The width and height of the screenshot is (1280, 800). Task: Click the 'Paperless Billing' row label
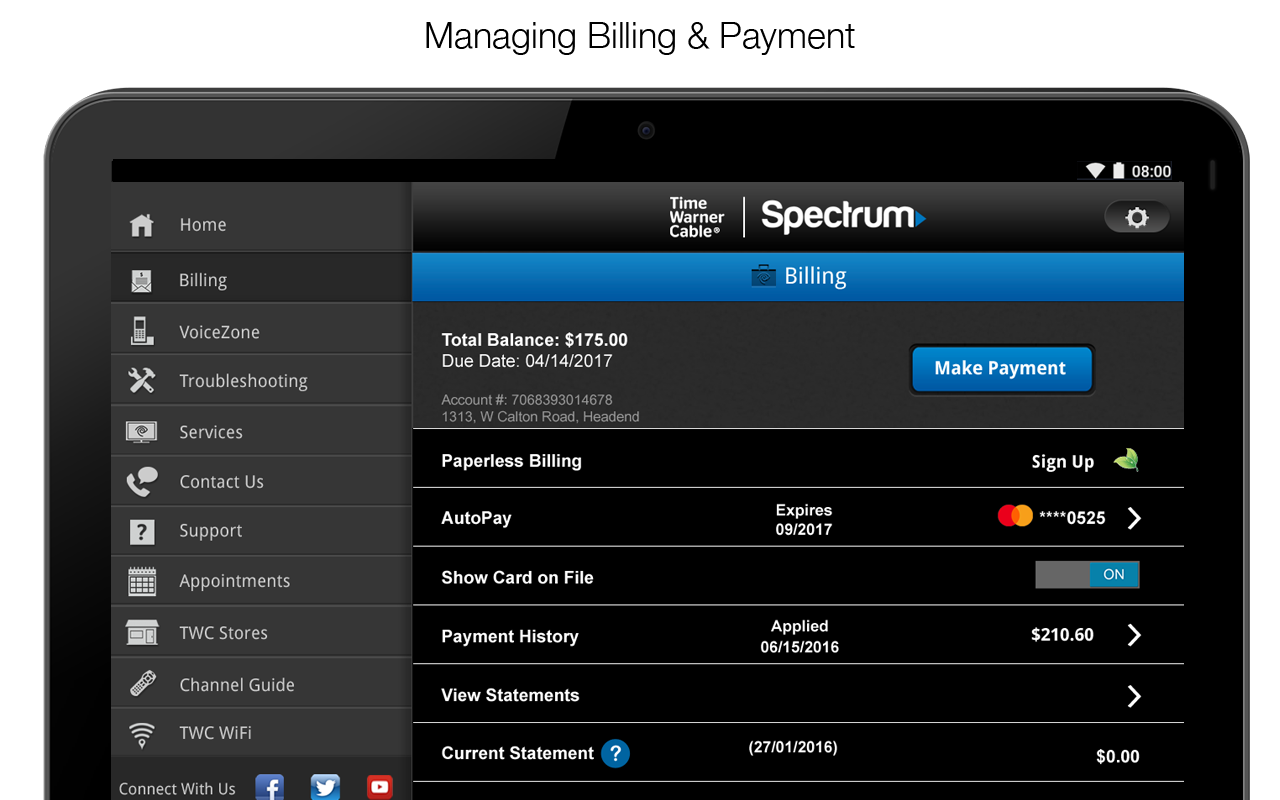click(512, 461)
